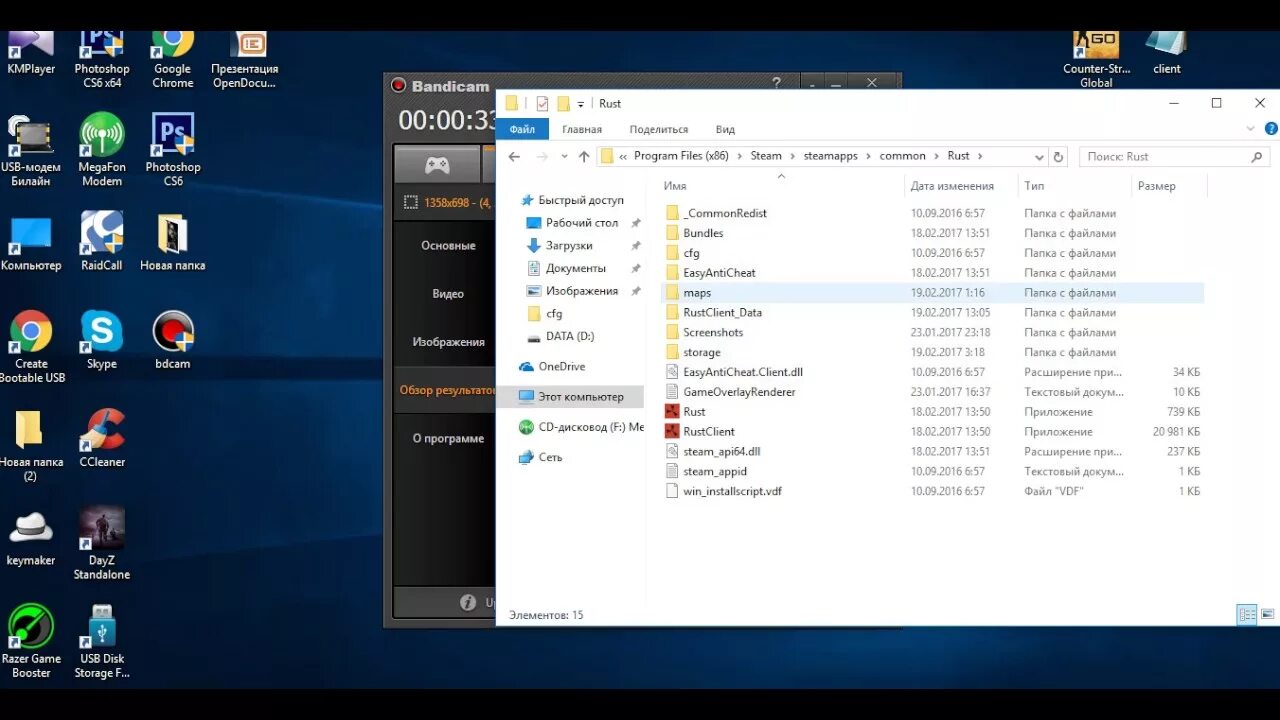The height and width of the screenshot is (720, 1280).
Task: Open Bandicam Изображения settings tab
Action: (448, 342)
